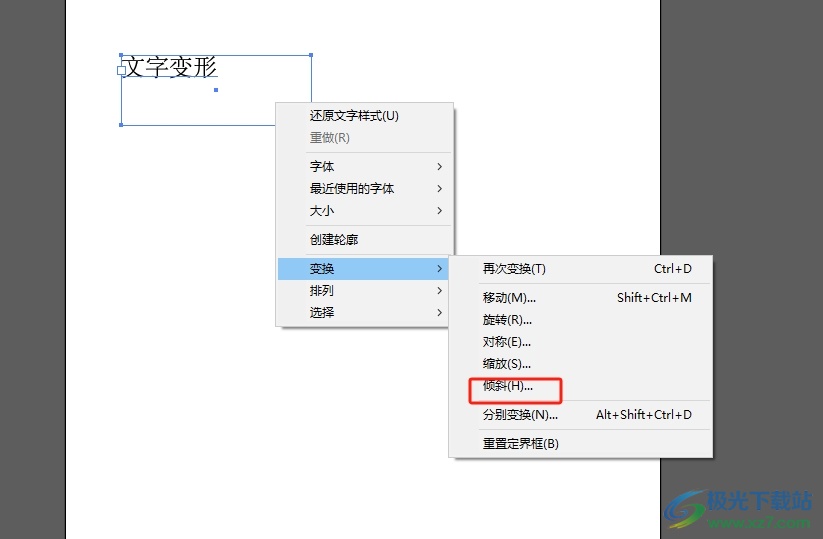
Task: Open the 字体 submenu
Action: point(364,166)
